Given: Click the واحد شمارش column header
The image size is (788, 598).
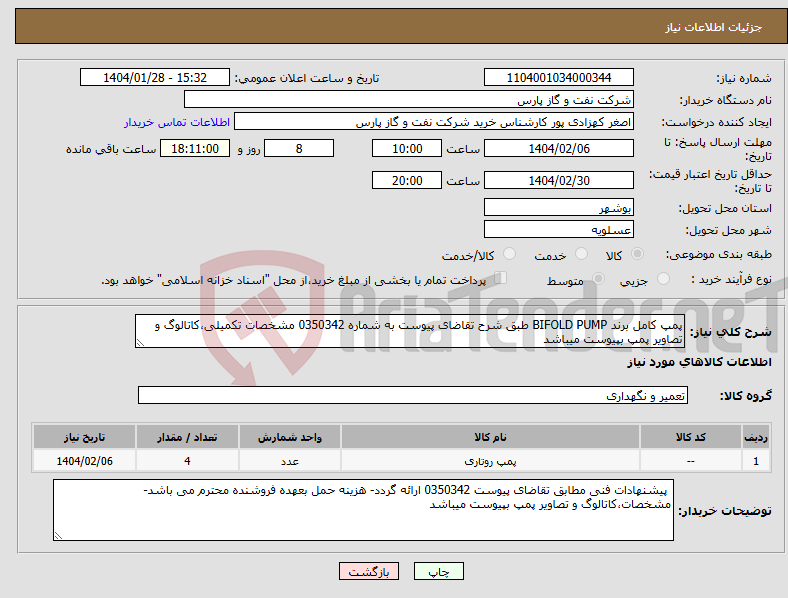Looking at the screenshot, I should [290, 437].
